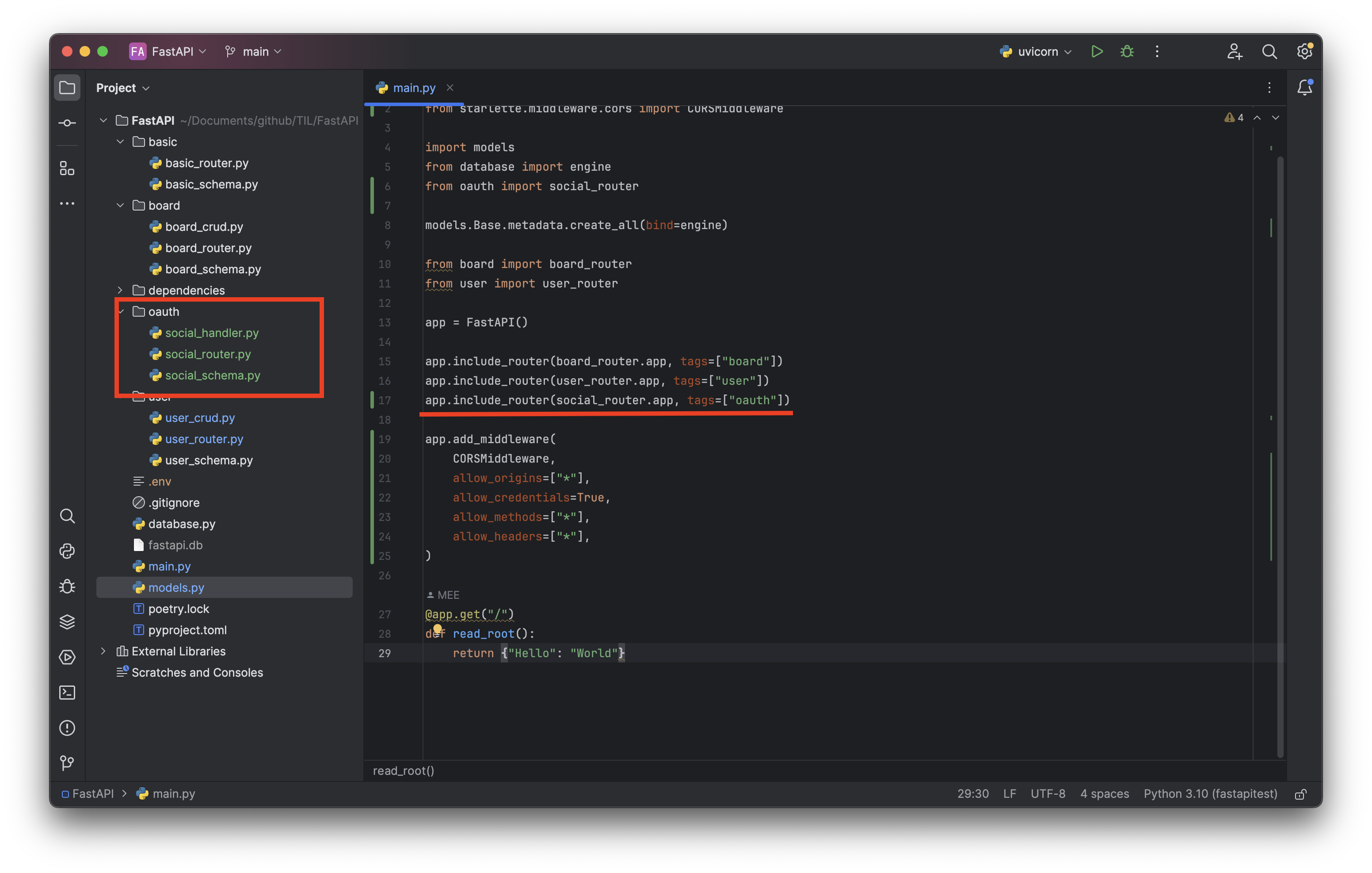Image resolution: width=1372 pixels, height=873 pixels.
Task: Jump to next highlighted warning arrow
Action: pos(1275,118)
